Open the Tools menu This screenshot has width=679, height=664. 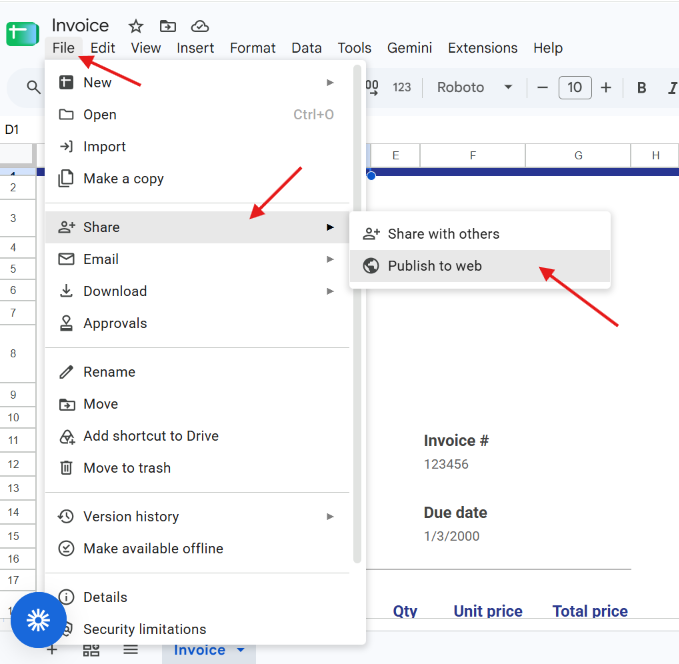pos(354,48)
